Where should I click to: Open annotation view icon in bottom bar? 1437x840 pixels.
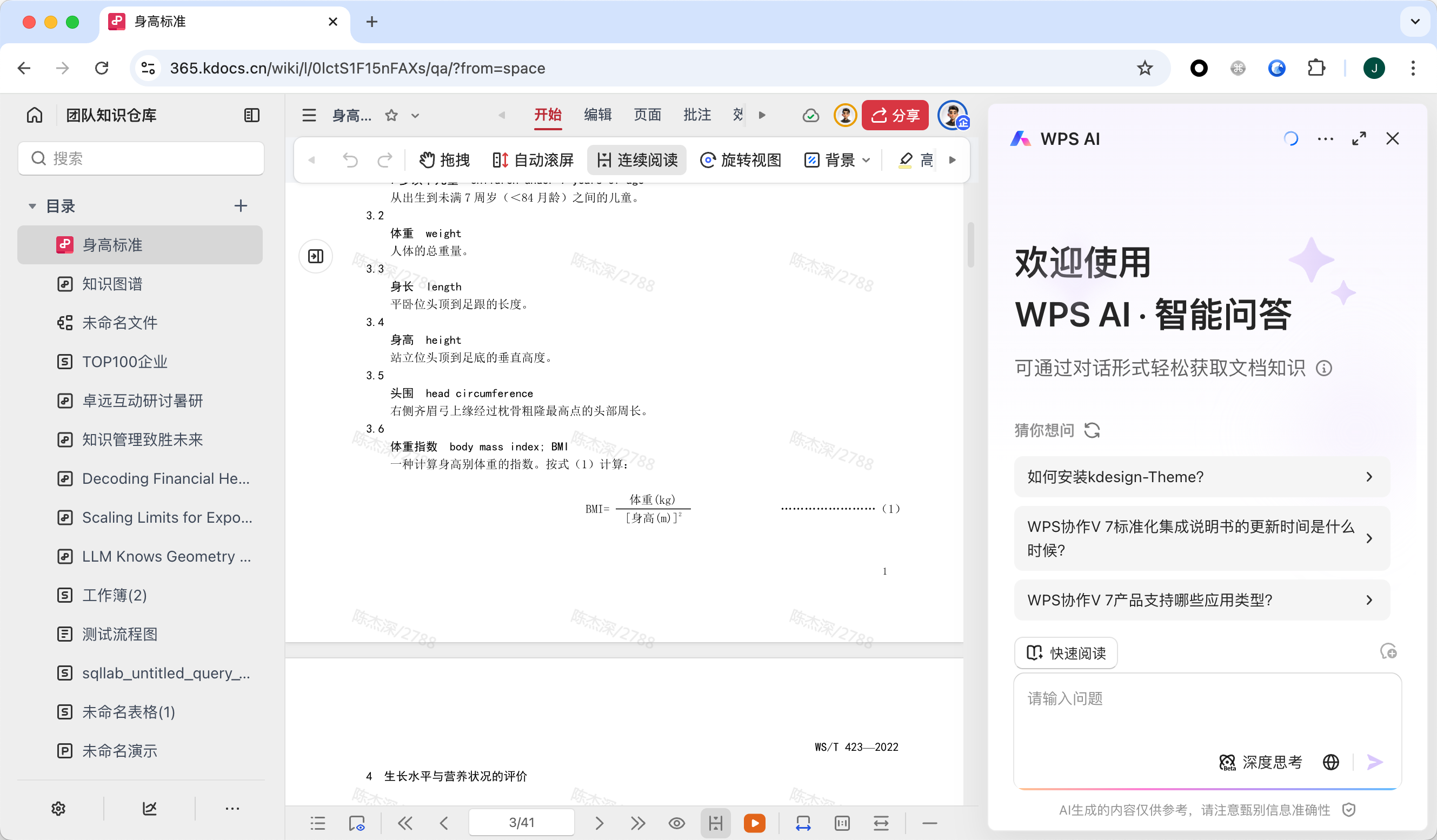pyautogui.click(x=356, y=823)
